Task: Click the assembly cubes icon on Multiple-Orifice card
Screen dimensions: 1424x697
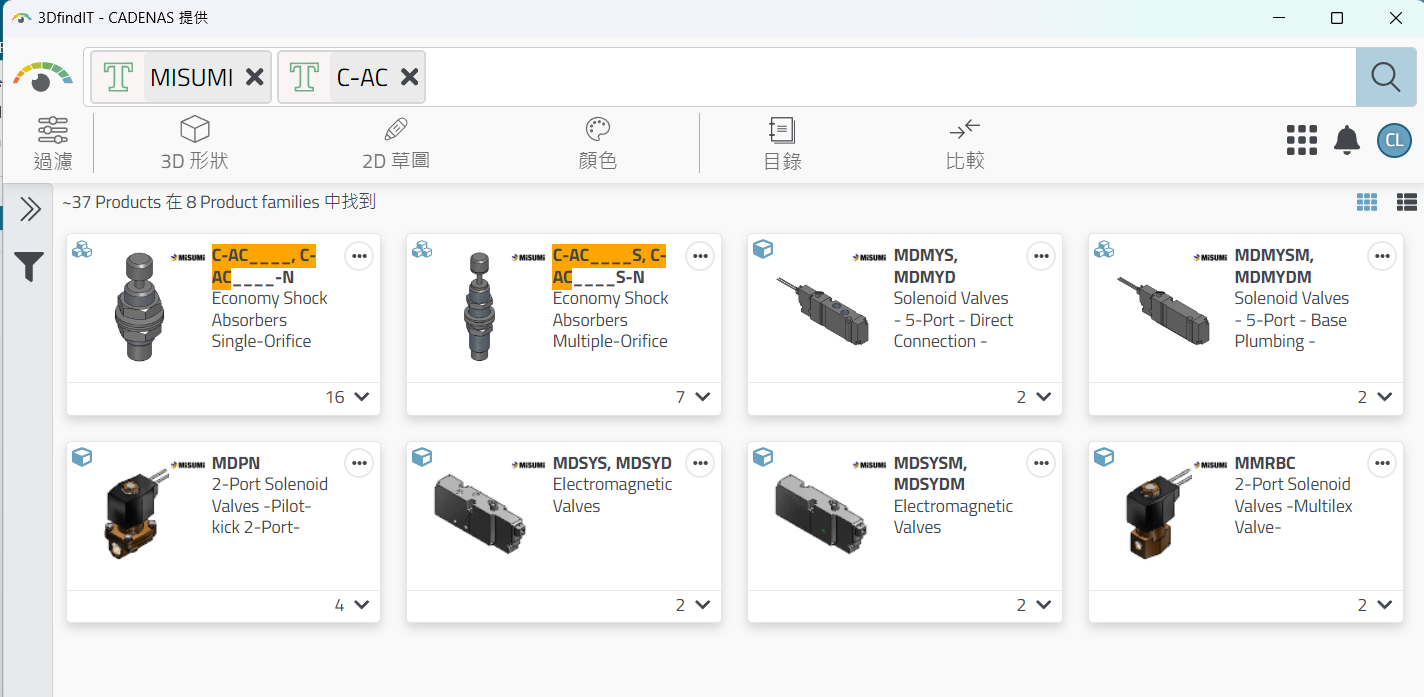Action: click(x=422, y=249)
